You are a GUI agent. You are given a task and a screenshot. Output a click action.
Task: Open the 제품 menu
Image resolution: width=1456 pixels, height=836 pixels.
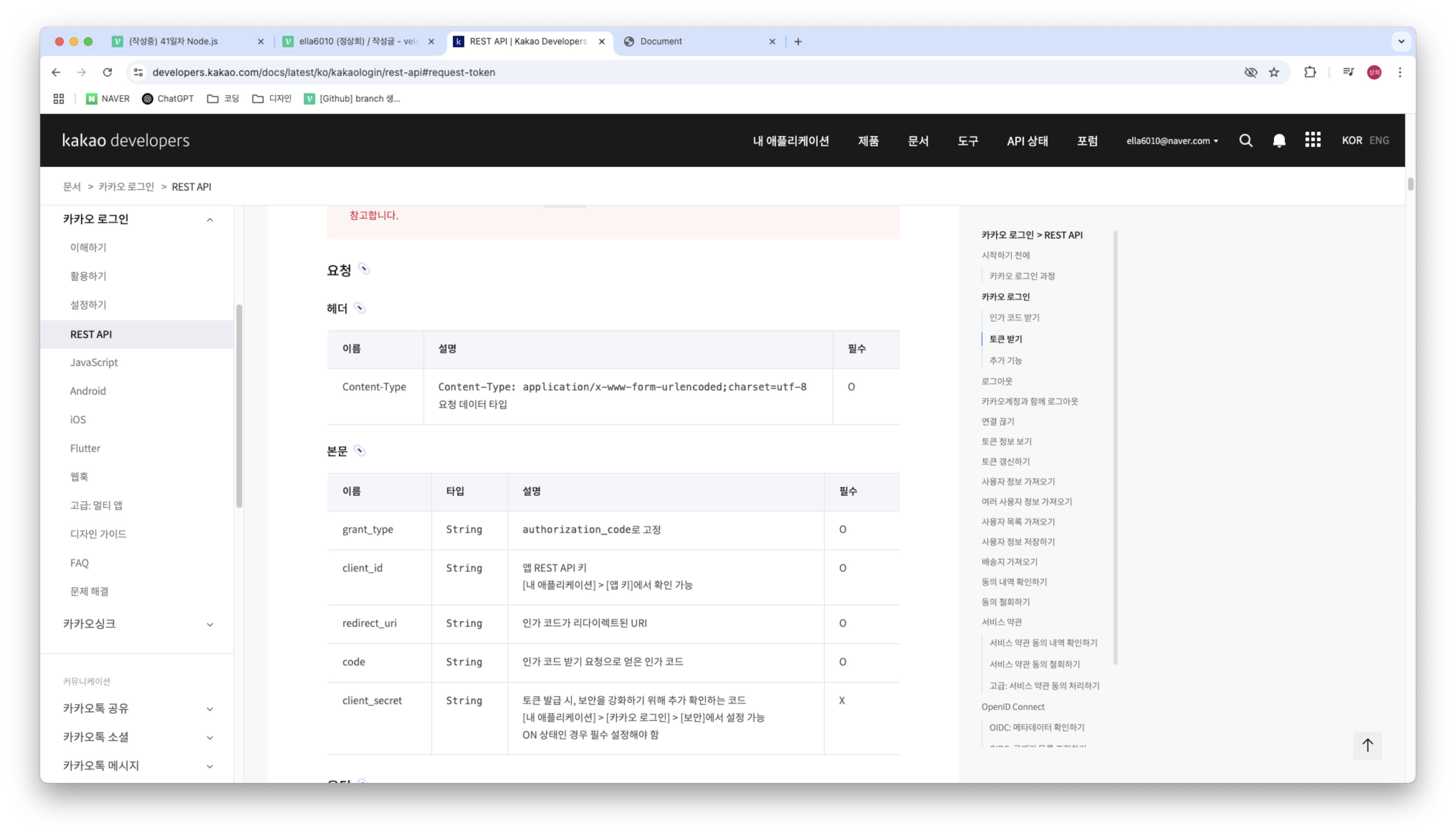click(x=868, y=141)
